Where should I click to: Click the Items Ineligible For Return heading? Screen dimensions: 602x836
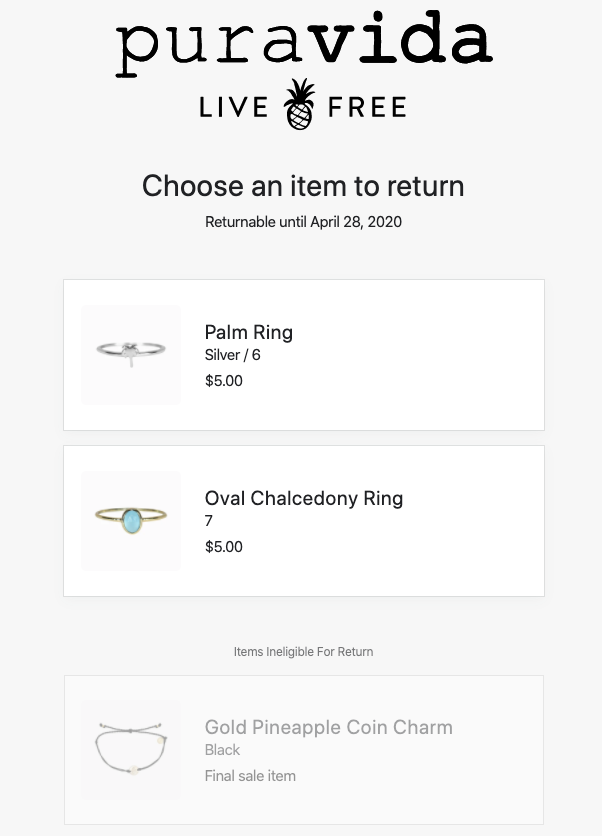click(x=303, y=652)
